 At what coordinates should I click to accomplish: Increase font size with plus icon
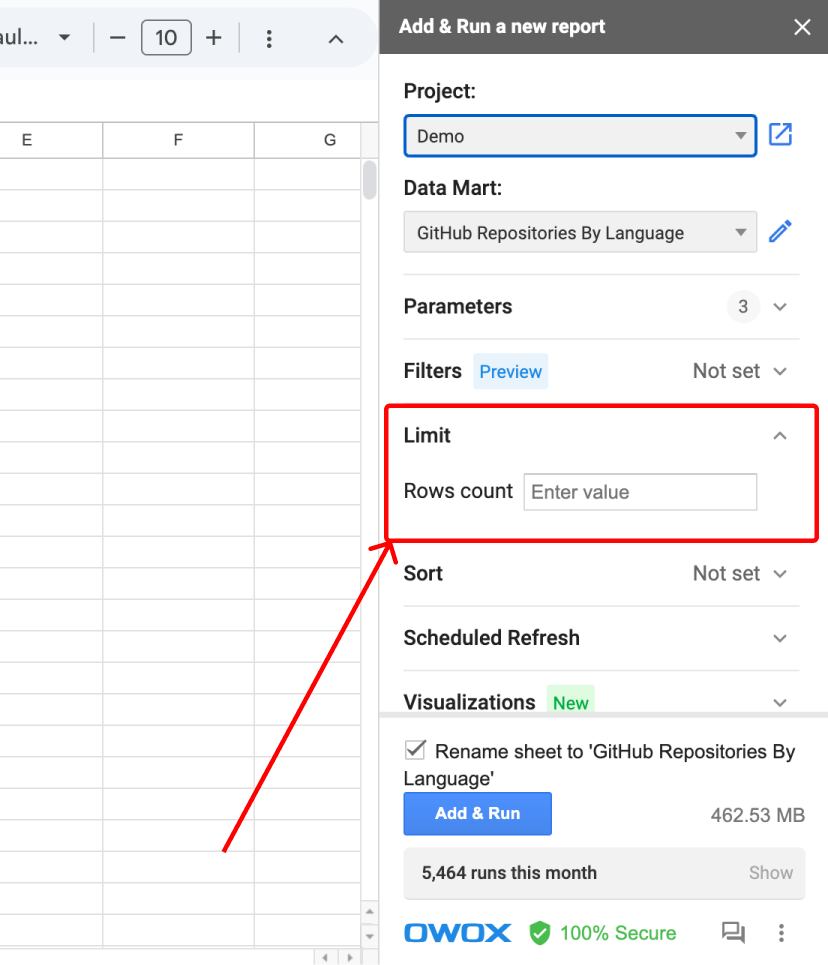tap(214, 38)
